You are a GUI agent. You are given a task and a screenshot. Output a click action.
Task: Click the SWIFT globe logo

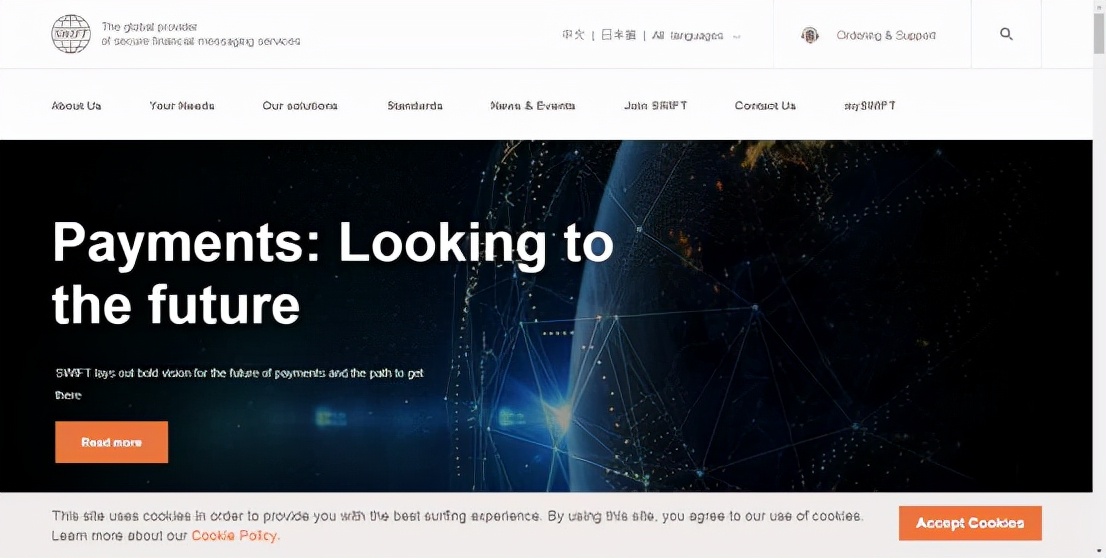(x=71, y=34)
